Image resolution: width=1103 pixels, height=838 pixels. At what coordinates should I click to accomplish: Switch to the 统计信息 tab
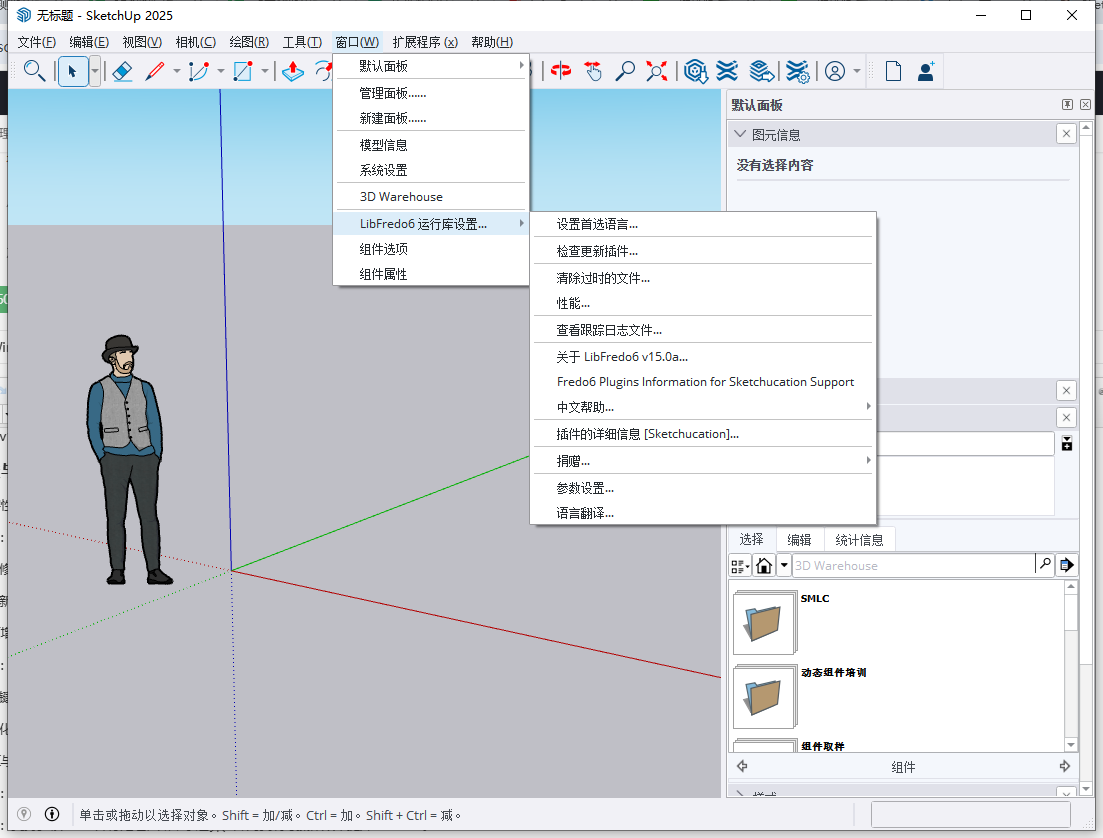859,540
